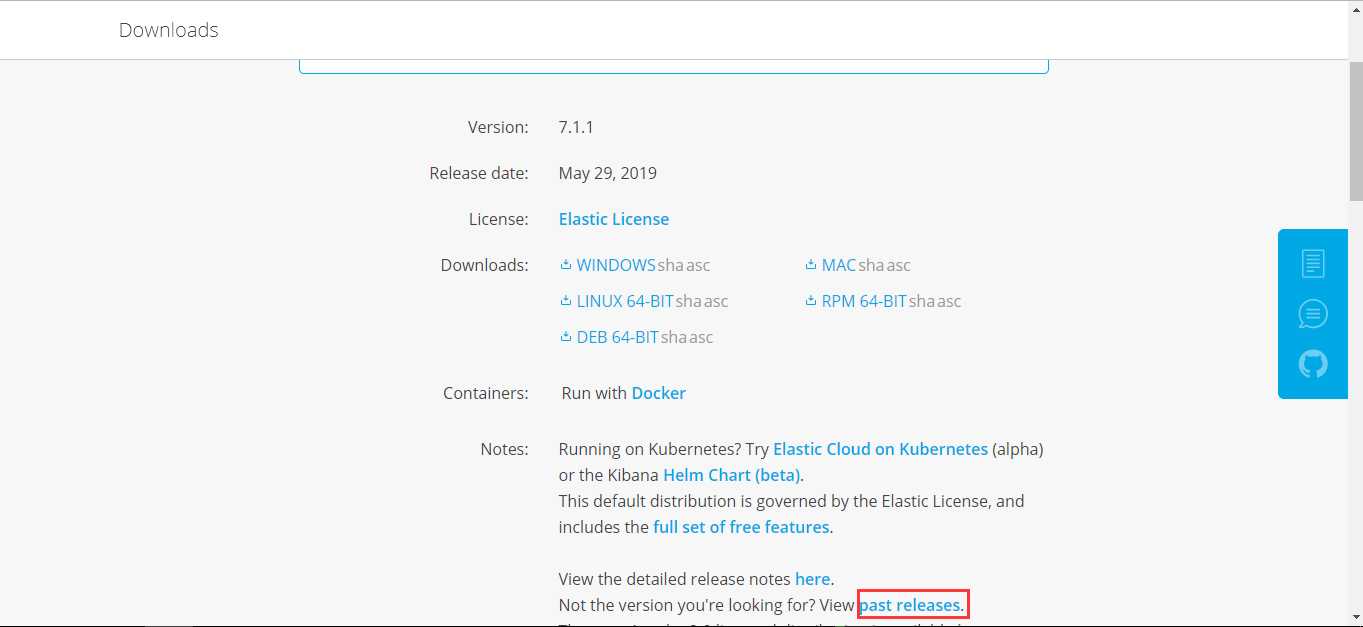Click the download icon beside WINDOWS

tap(566, 265)
